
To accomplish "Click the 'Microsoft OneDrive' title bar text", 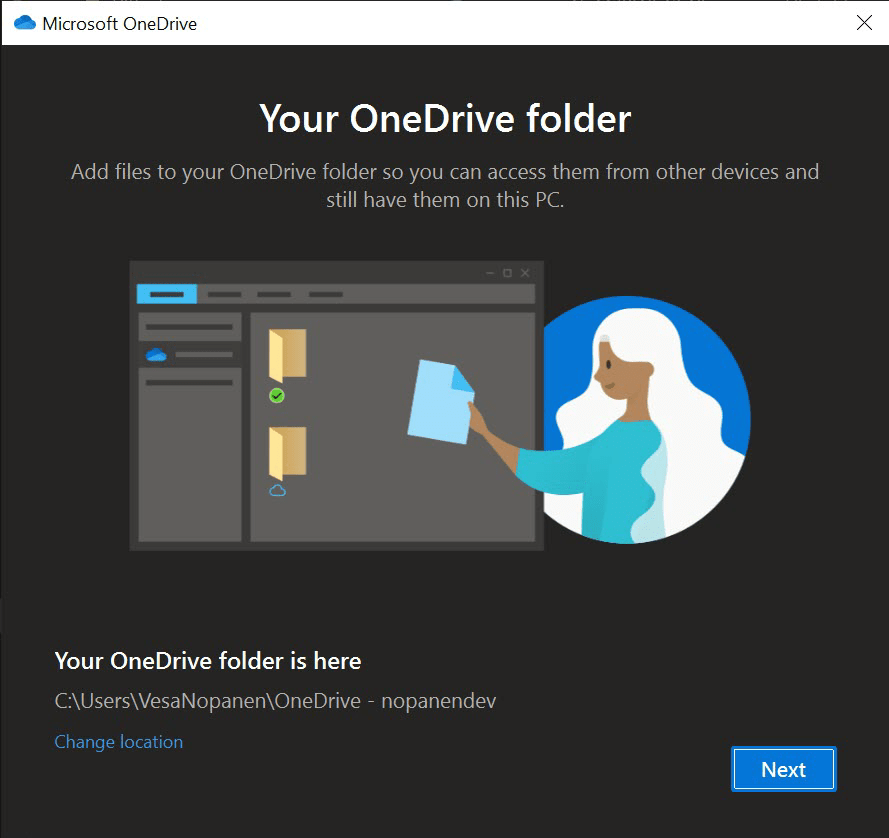I will [x=119, y=24].
